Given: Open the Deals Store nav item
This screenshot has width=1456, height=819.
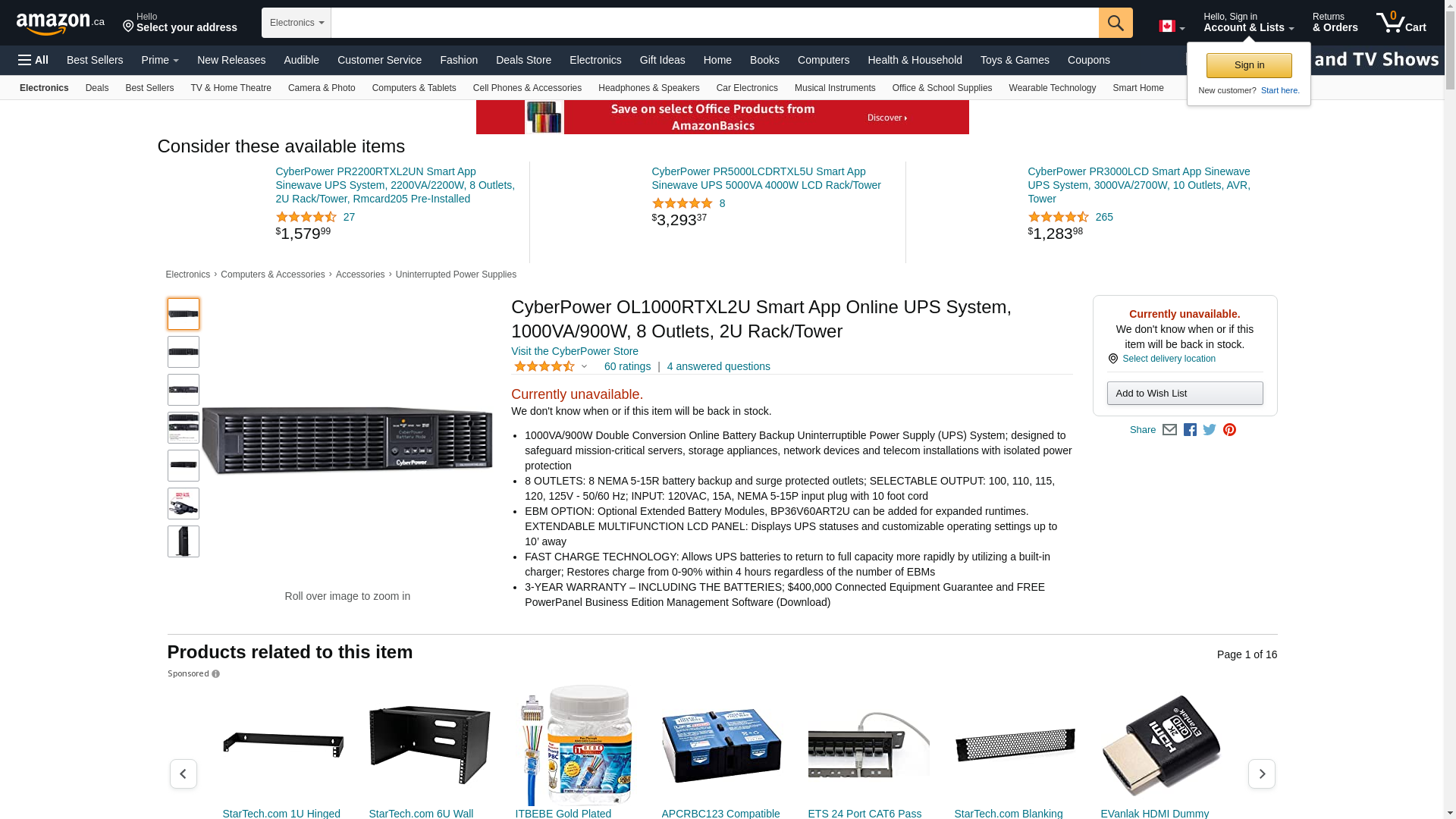Looking at the screenshot, I should tap(523, 60).
